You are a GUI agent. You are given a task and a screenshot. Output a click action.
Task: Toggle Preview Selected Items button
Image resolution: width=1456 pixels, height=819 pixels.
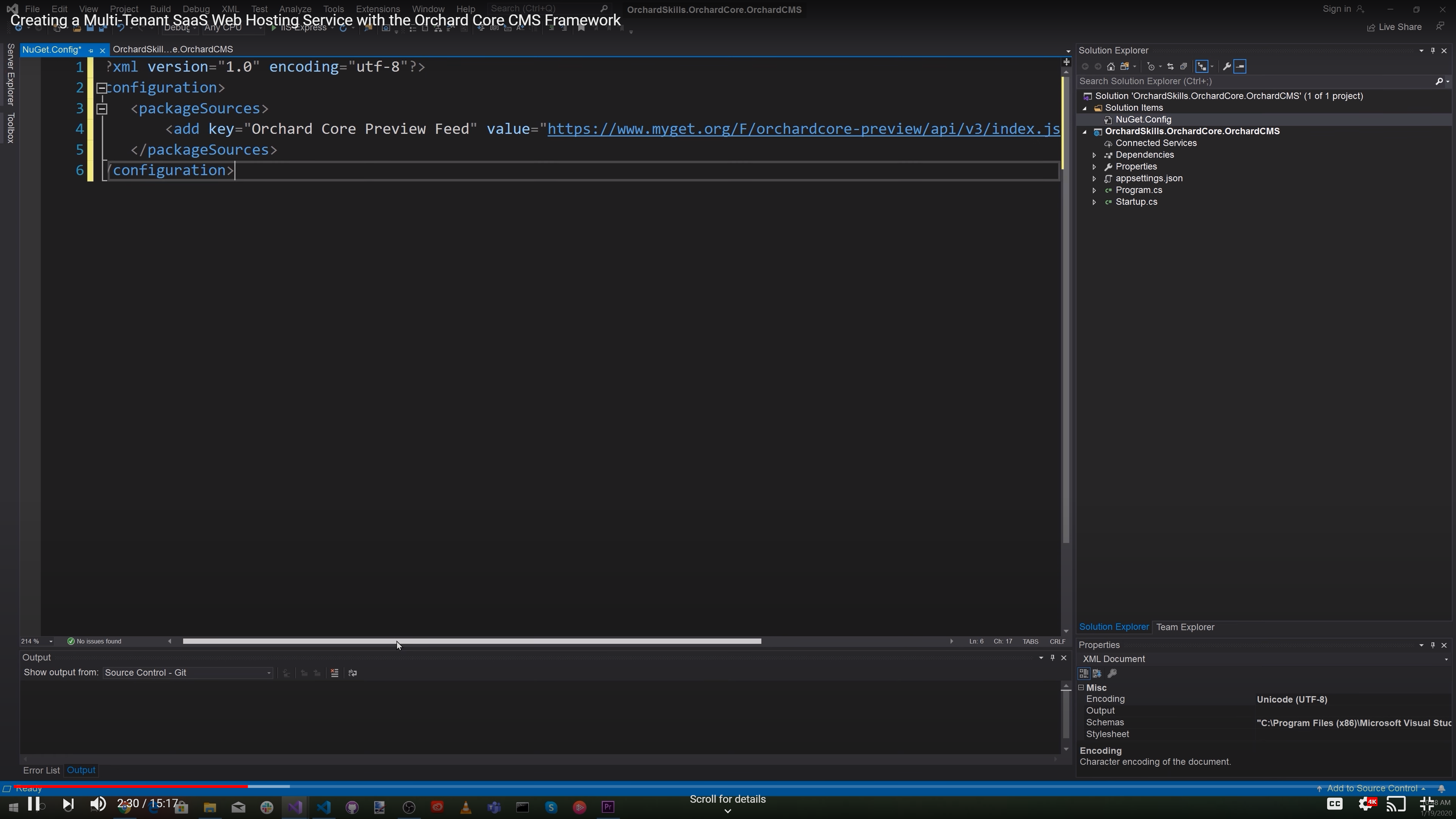click(x=1239, y=67)
